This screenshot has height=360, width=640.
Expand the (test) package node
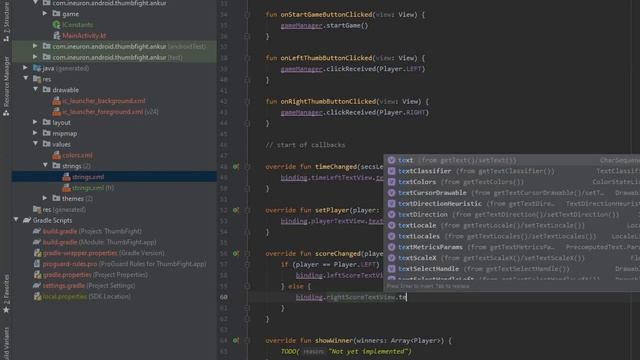36,58
